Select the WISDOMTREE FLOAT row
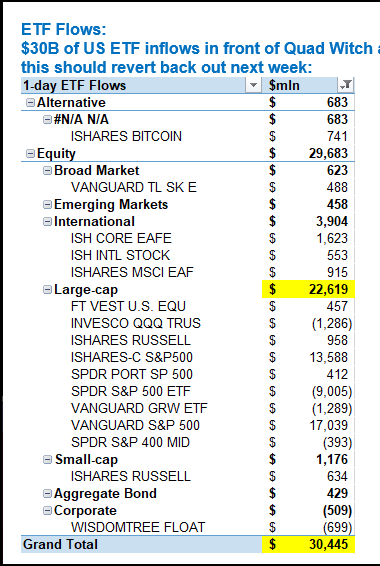Viewport: 380px width, 566px height. 188,527
